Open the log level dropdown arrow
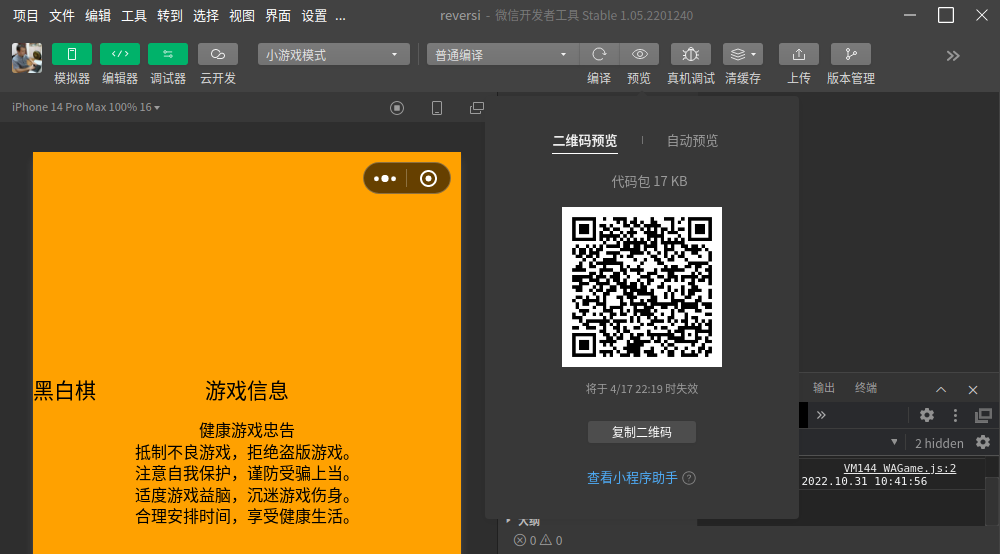Screen dimensions: 1000x554 [894, 442]
